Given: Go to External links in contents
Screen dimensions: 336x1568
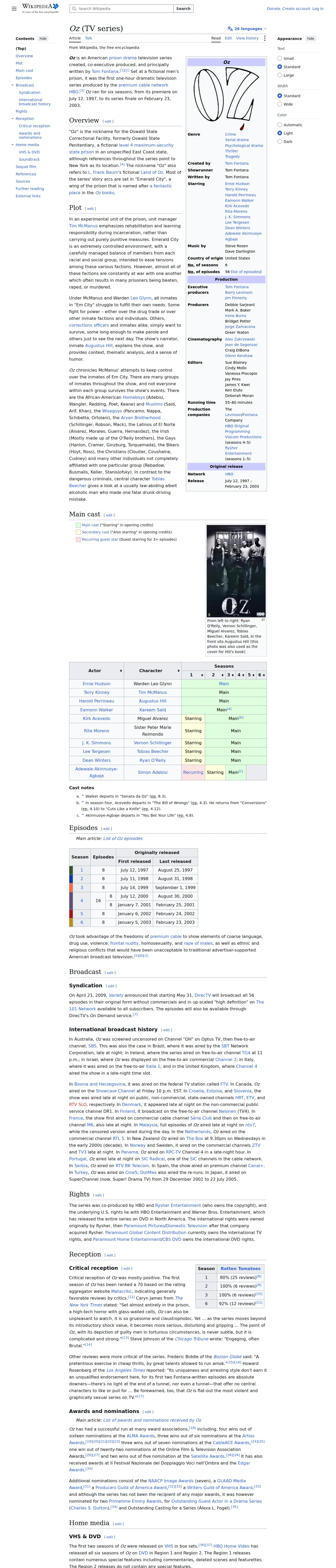Looking at the screenshot, I should pyautogui.click(x=28, y=196).
